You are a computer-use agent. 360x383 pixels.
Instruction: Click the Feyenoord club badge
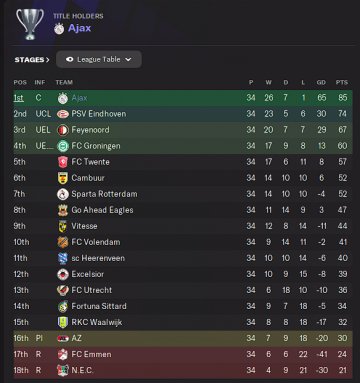pyautogui.click(x=63, y=130)
